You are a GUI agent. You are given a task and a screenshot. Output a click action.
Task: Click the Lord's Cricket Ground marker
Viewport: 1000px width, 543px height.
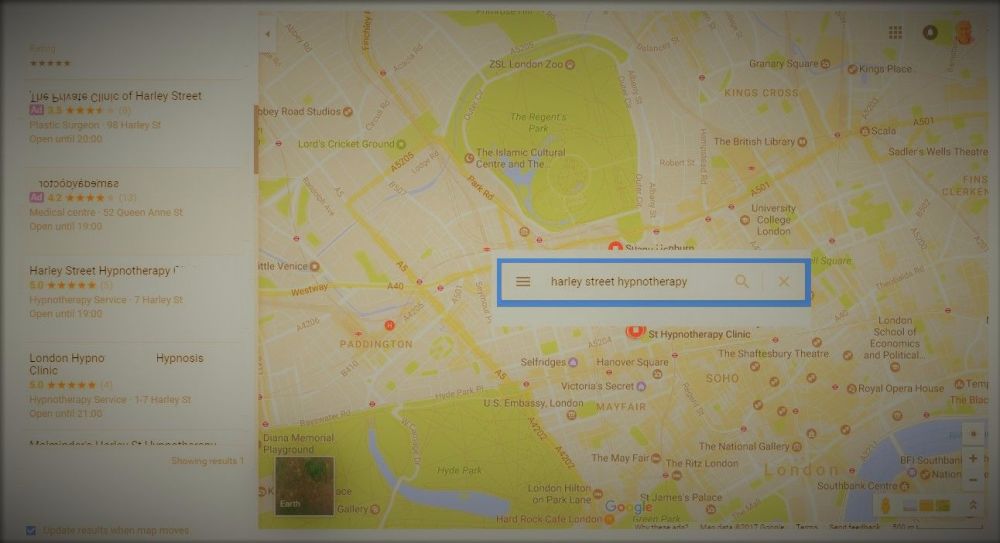point(401,144)
